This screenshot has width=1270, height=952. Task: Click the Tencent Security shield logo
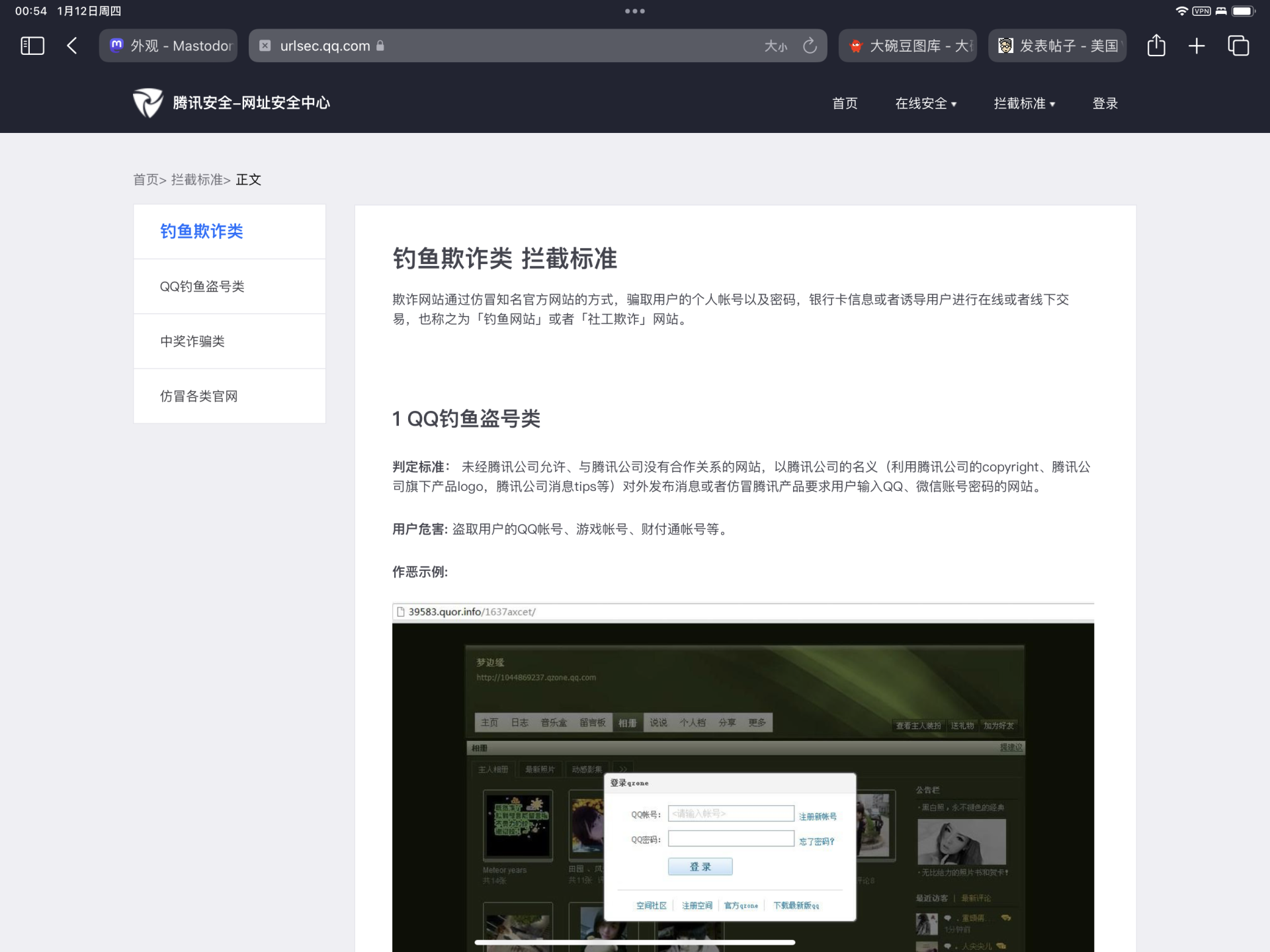148,103
